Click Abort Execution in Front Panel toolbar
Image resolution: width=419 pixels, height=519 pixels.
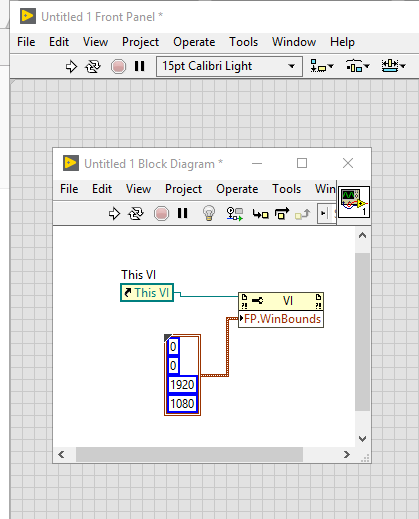[x=118, y=66]
